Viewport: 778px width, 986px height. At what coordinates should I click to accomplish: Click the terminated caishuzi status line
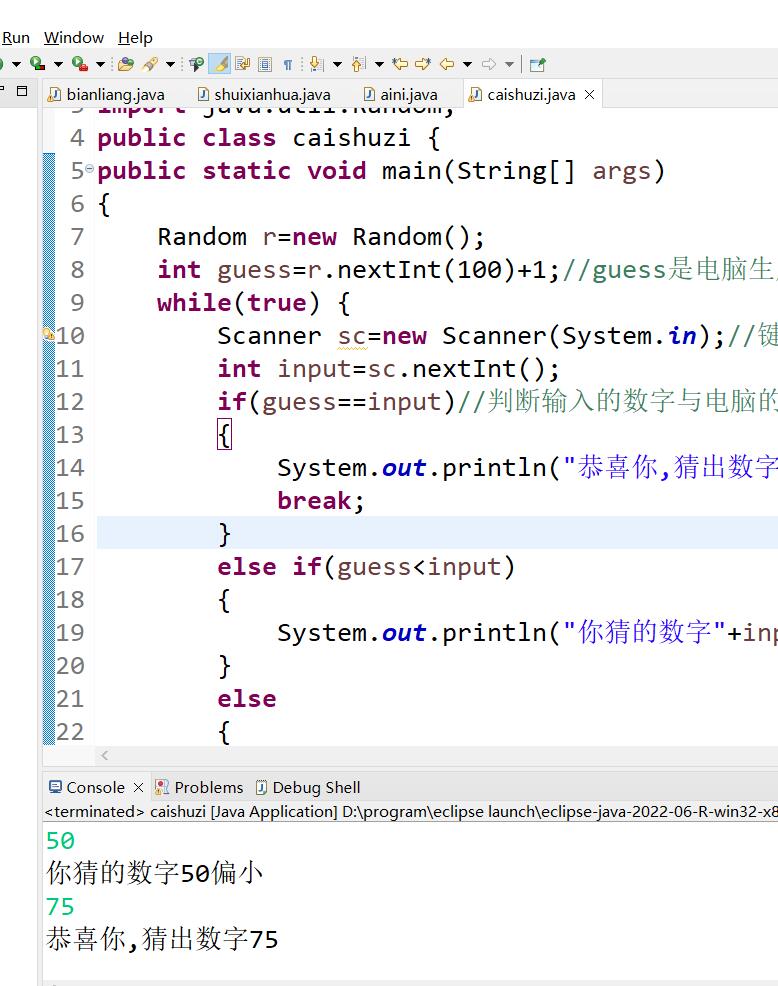[411, 812]
